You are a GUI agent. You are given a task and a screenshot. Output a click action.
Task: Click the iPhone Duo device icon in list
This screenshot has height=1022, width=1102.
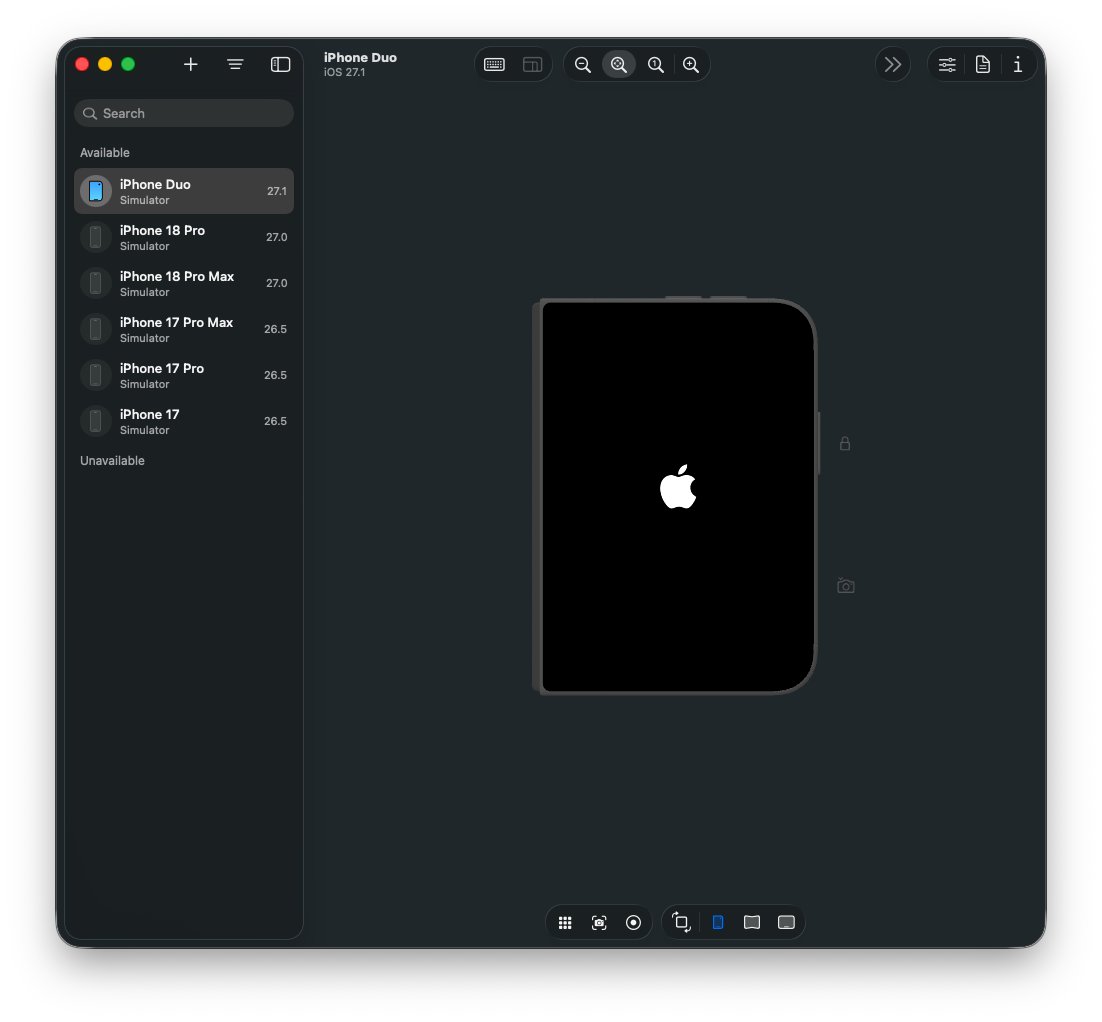coord(96,191)
